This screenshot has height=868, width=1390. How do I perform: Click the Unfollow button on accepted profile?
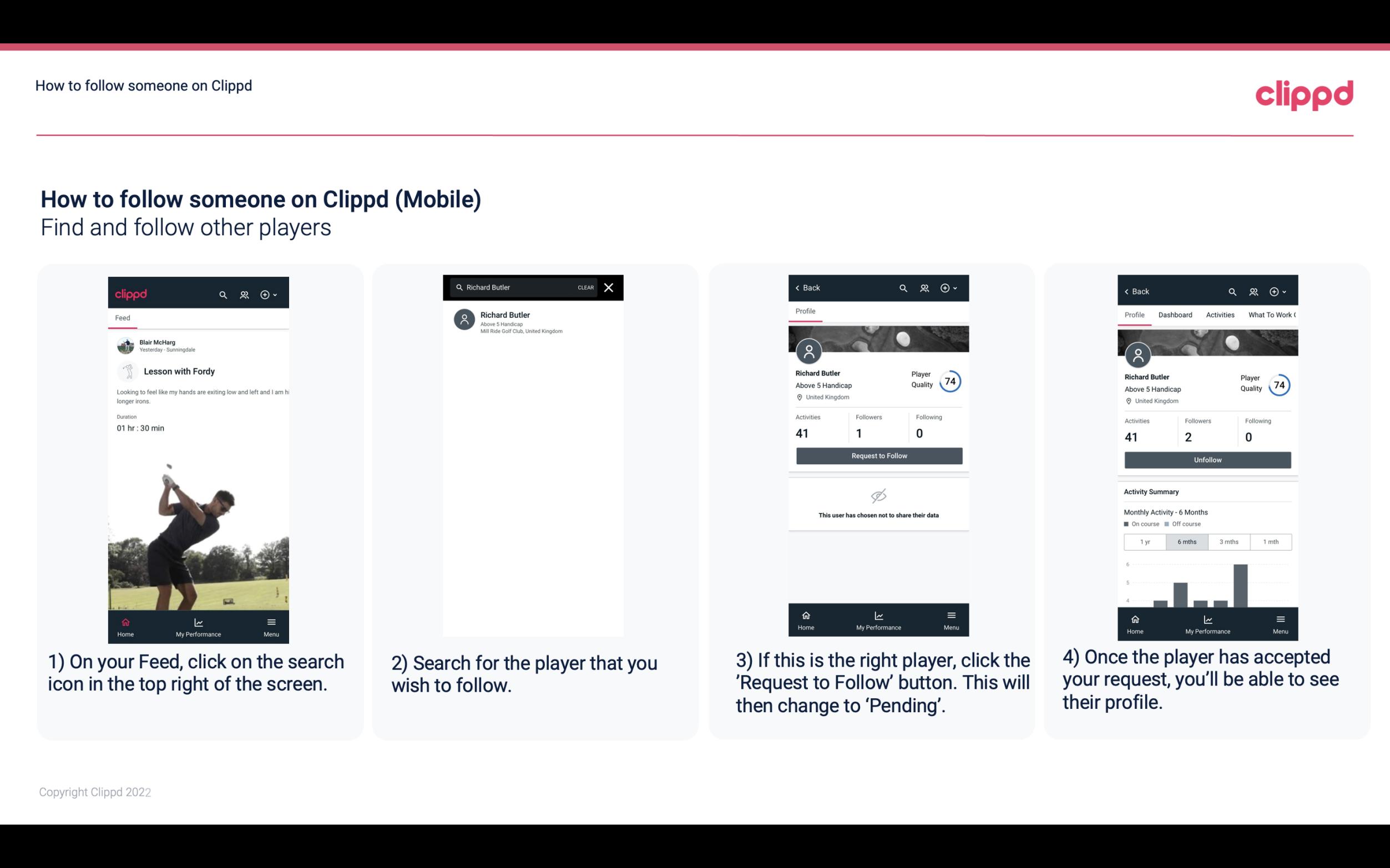[1207, 459]
